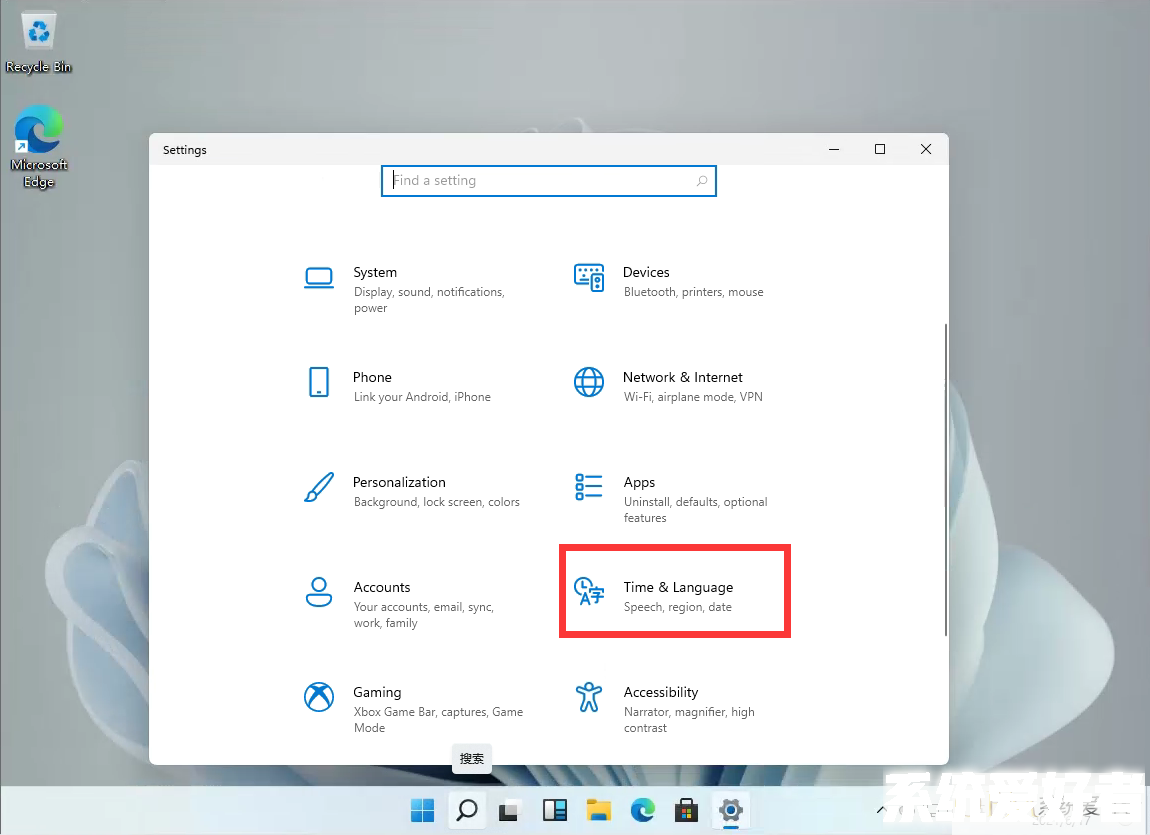Click the Phone settings icon
The height and width of the screenshot is (835, 1150).
click(318, 382)
